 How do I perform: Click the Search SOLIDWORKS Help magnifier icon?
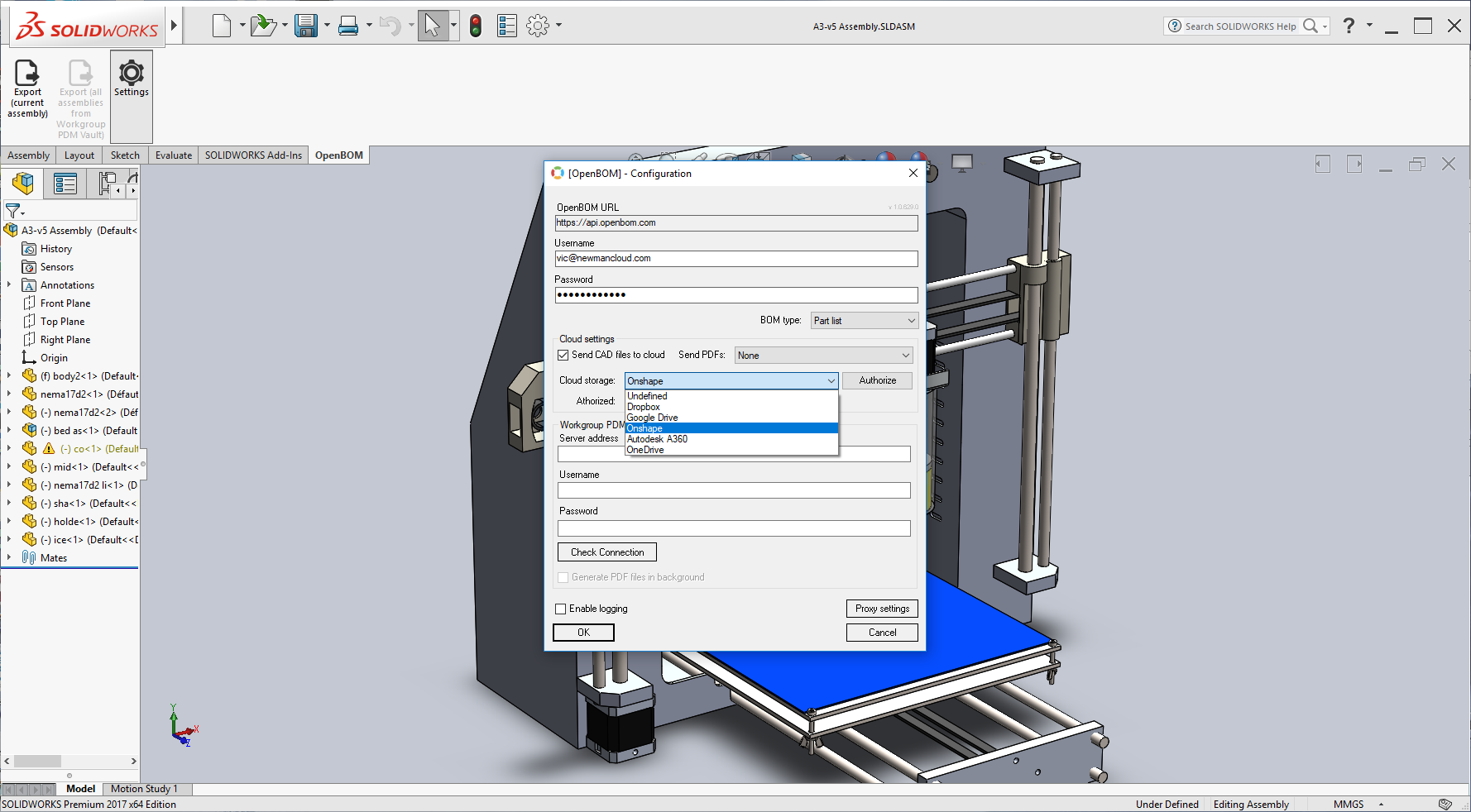click(1310, 26)
